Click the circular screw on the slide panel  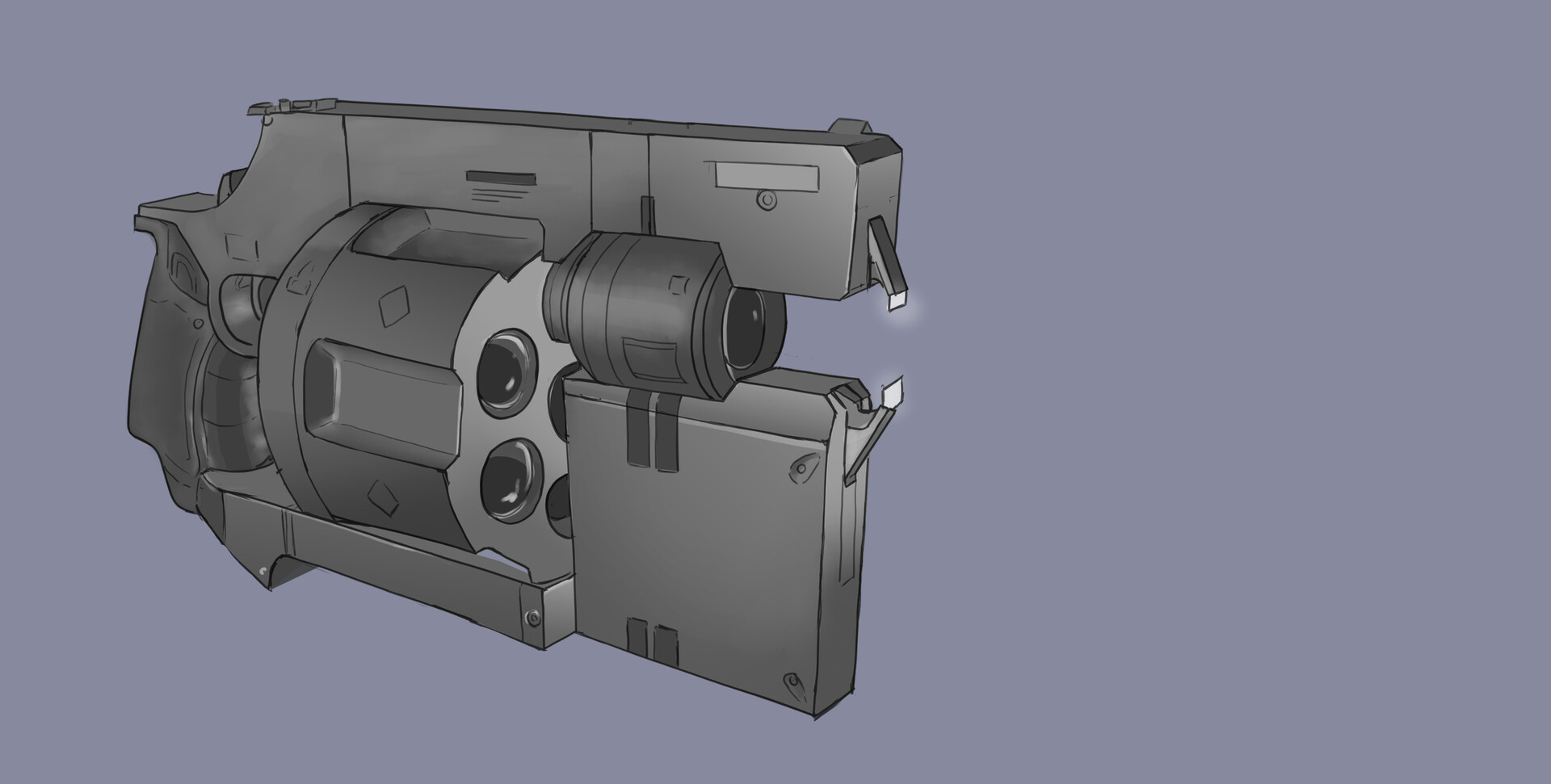(767, 199)
